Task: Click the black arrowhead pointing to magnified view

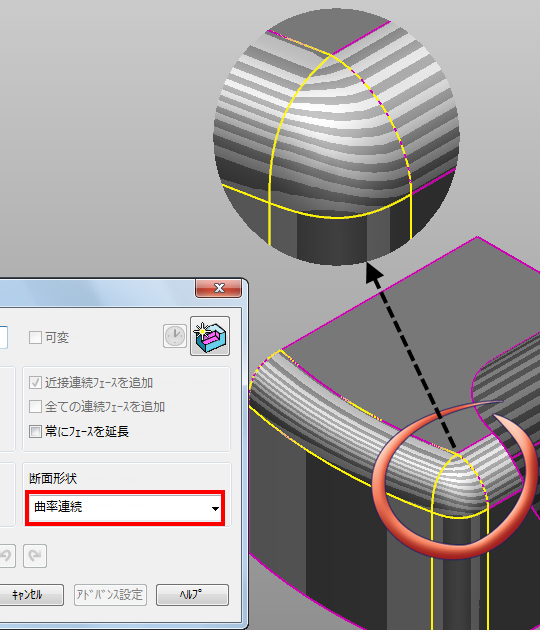Action: point(375,274)
